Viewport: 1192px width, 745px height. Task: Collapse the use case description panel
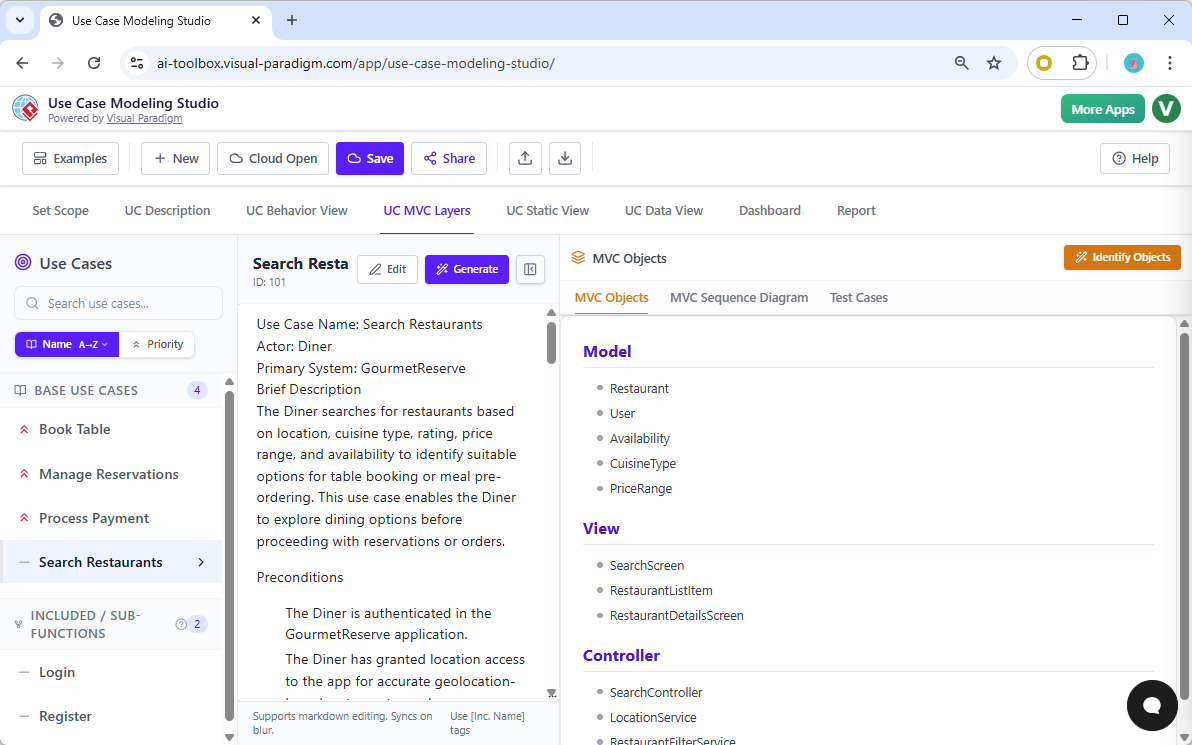click(x=530, y=269)
